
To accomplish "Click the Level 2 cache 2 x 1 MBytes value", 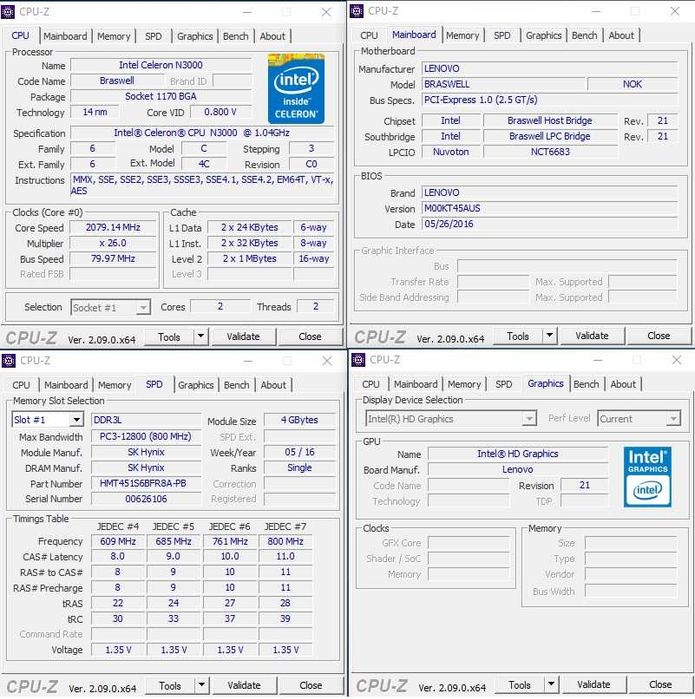I will (x=250, y=259).
